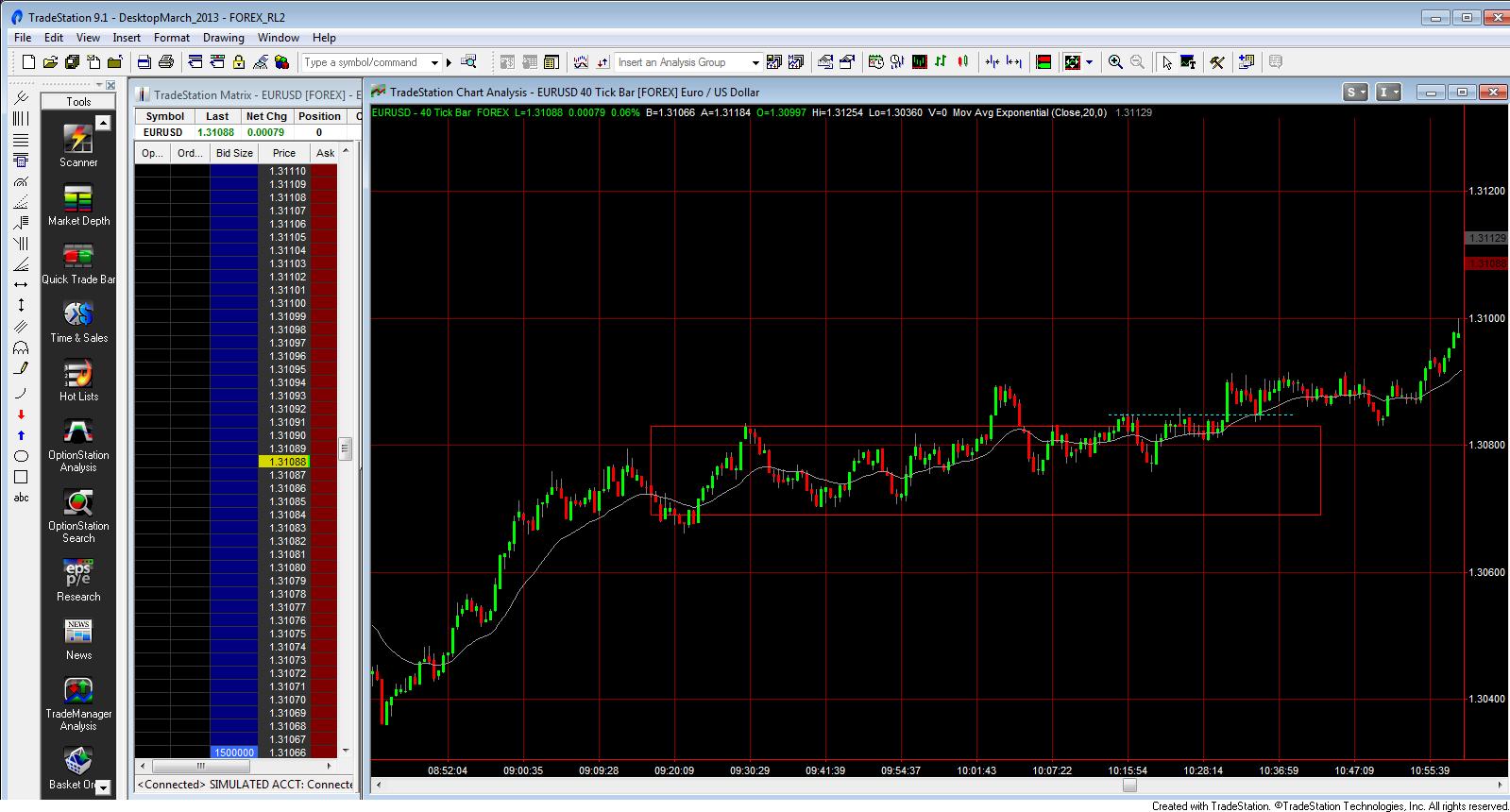Select the parallel lines drawing tool
The width and height of the screenshot is (1510, 812).
tap(21, 327)
